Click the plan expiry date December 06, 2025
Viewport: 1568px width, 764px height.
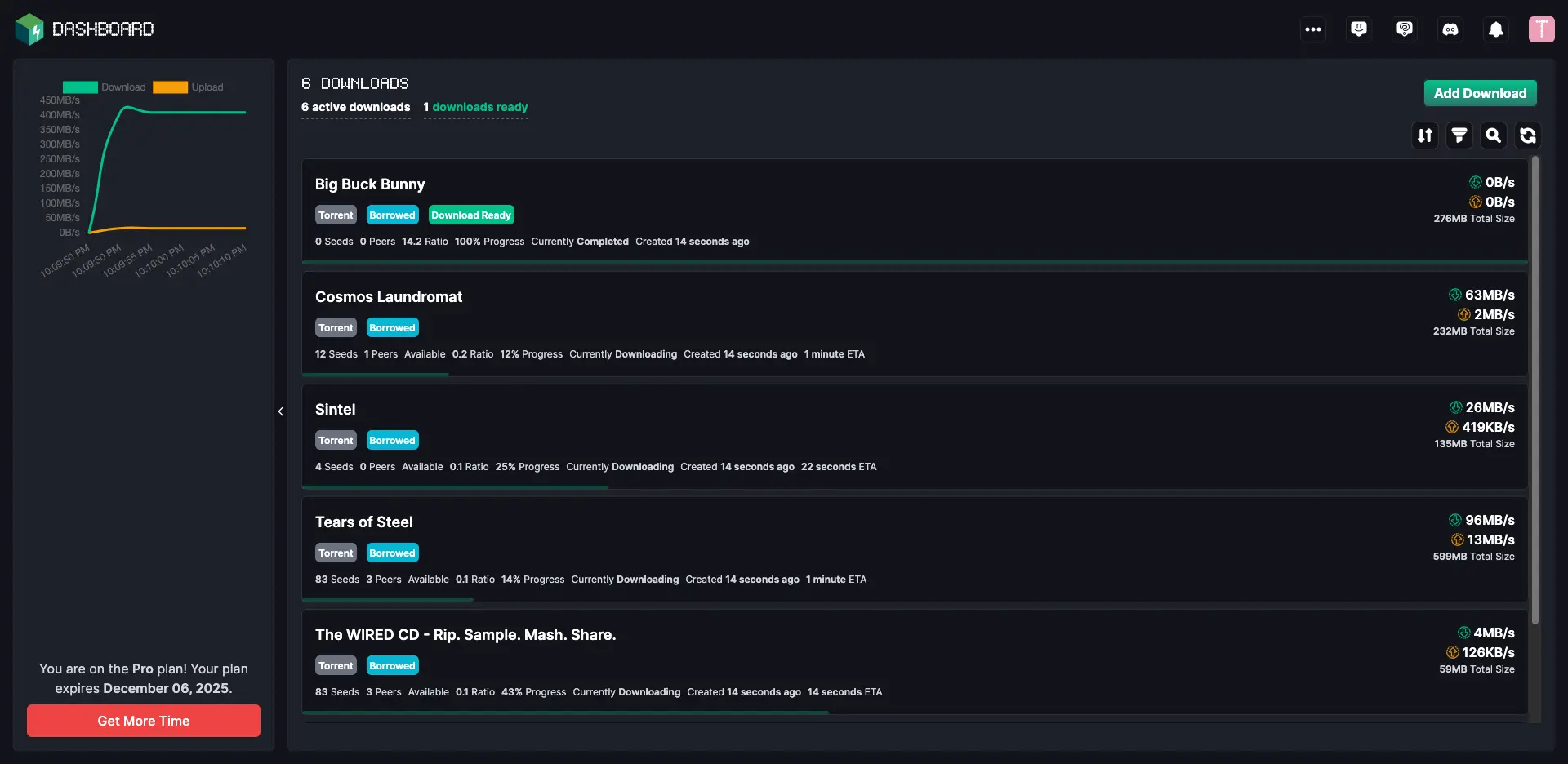click(166, 688)
